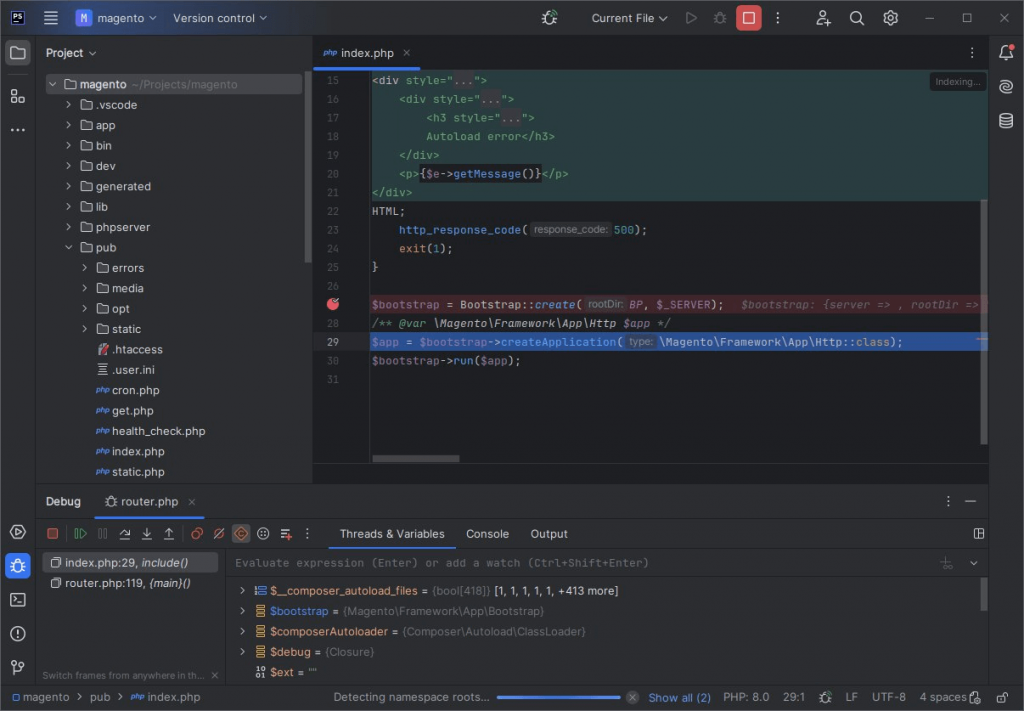Step Out in debugger toolbar
Image resolution: width=1024 pixels, height=711 pixels.
(x=168, y=533)
